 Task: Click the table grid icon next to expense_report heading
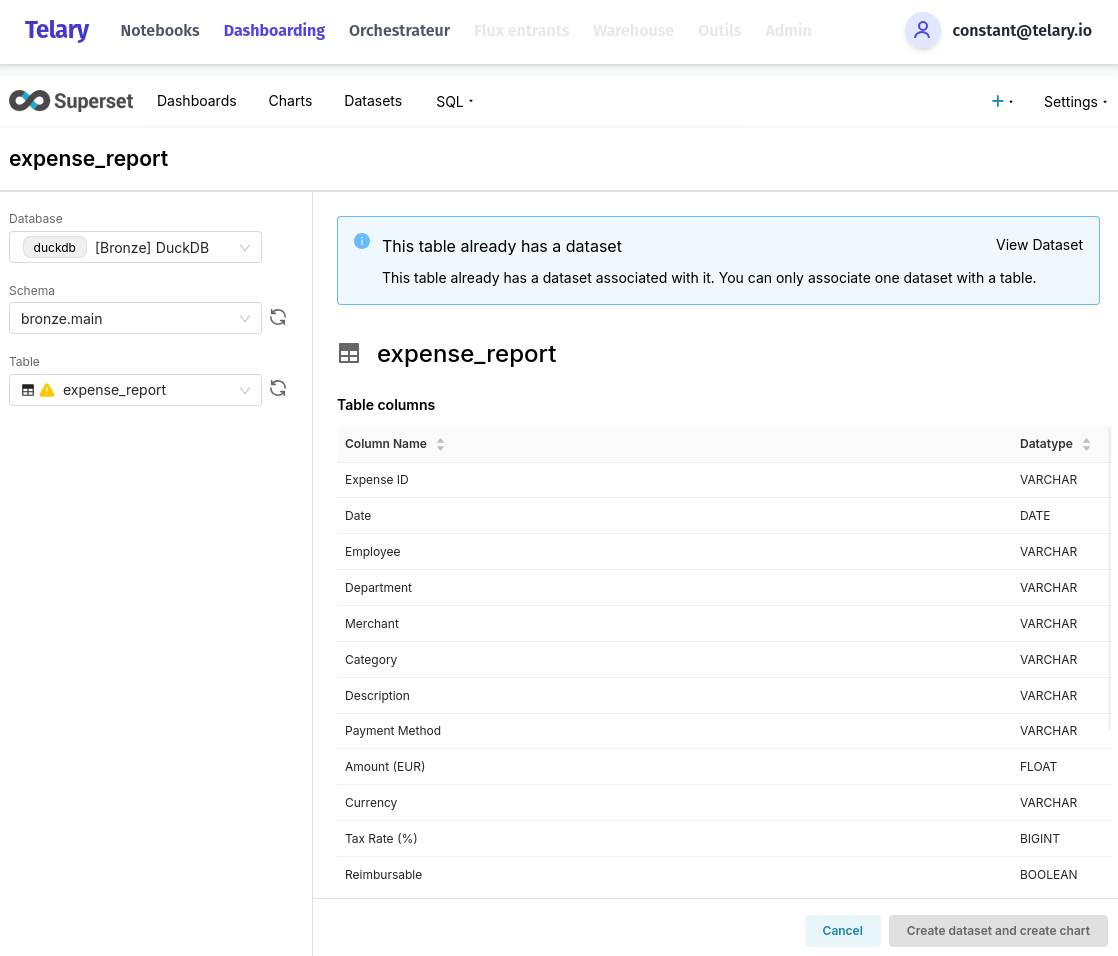349,353
